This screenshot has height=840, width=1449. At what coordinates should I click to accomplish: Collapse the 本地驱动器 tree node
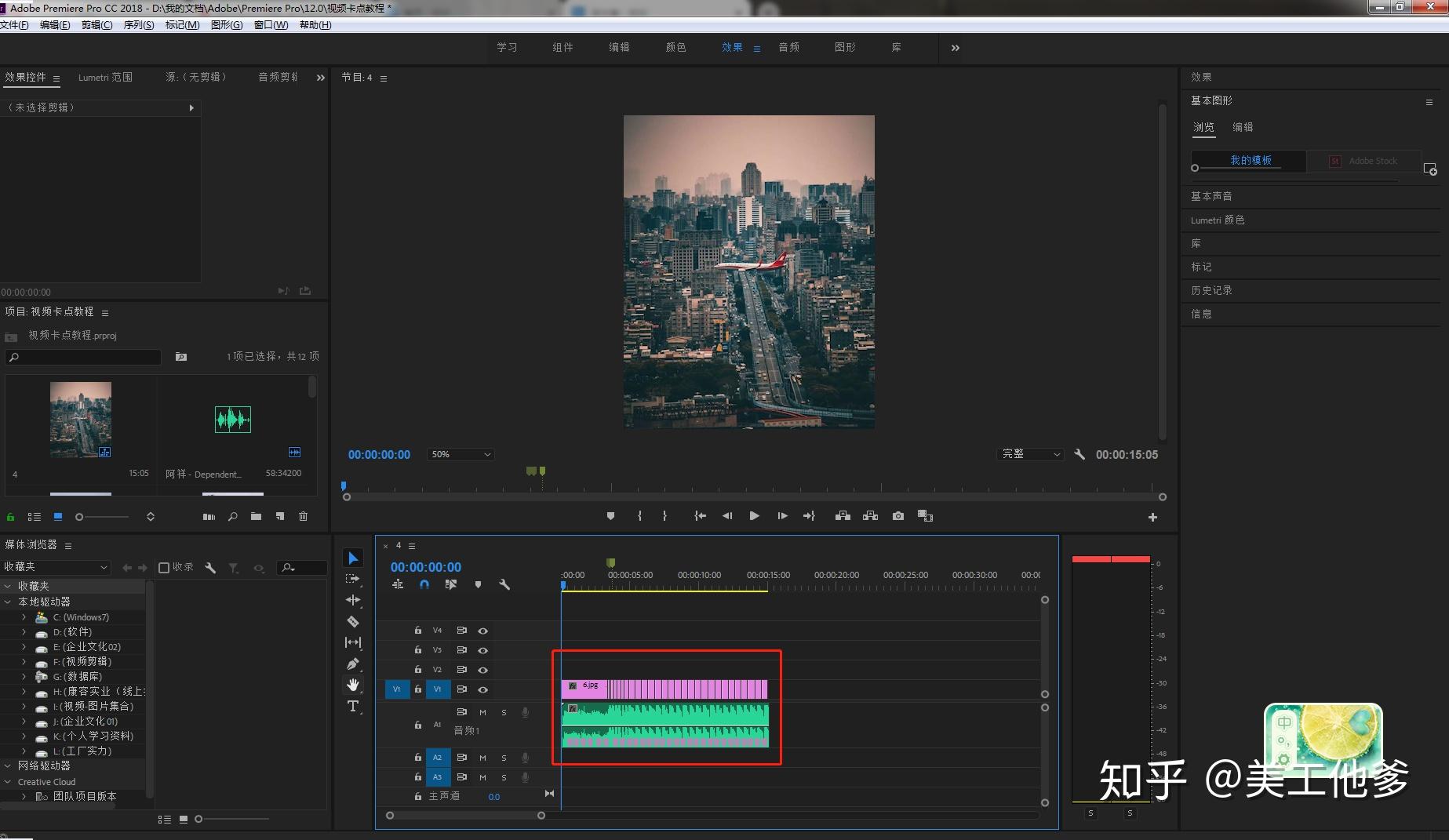[x=8, y=602]
